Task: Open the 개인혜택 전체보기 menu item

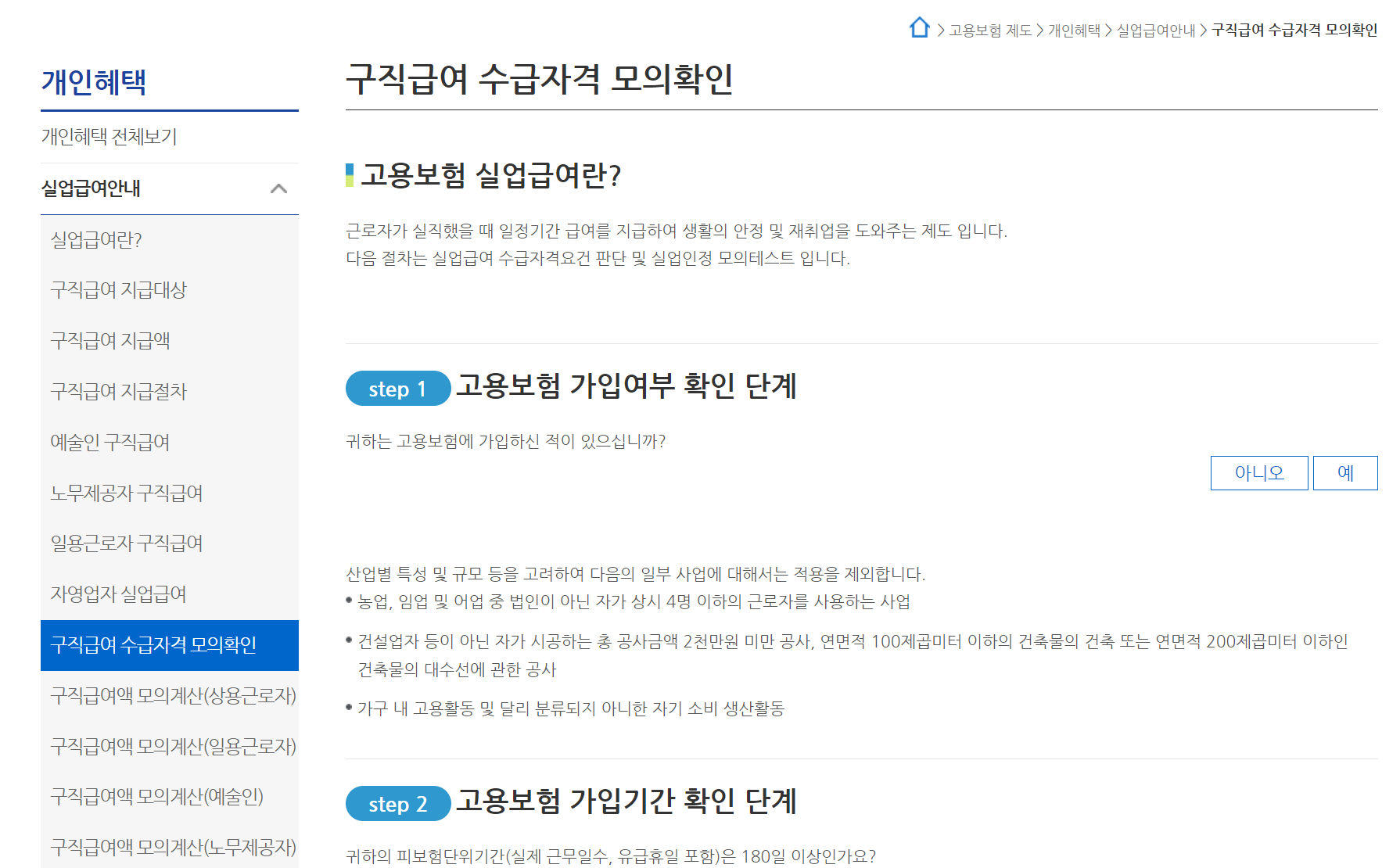Action: pyautogui.click(x=109, y=136)
